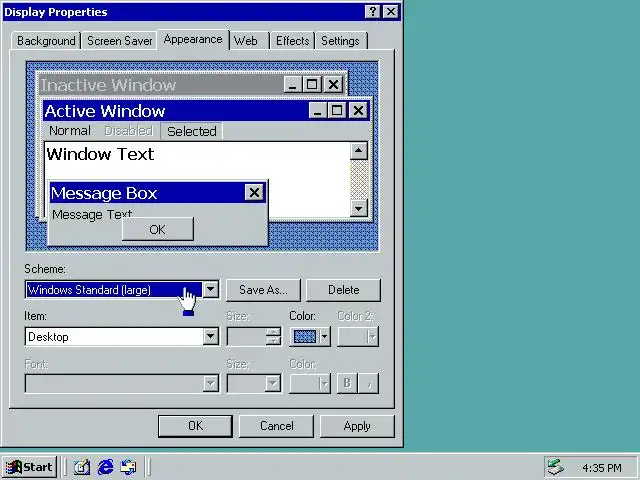Click the Disabled menu item in preview
Image resolution: width=640 pixels, height=480 pixels.
click(x=129, y=131)
